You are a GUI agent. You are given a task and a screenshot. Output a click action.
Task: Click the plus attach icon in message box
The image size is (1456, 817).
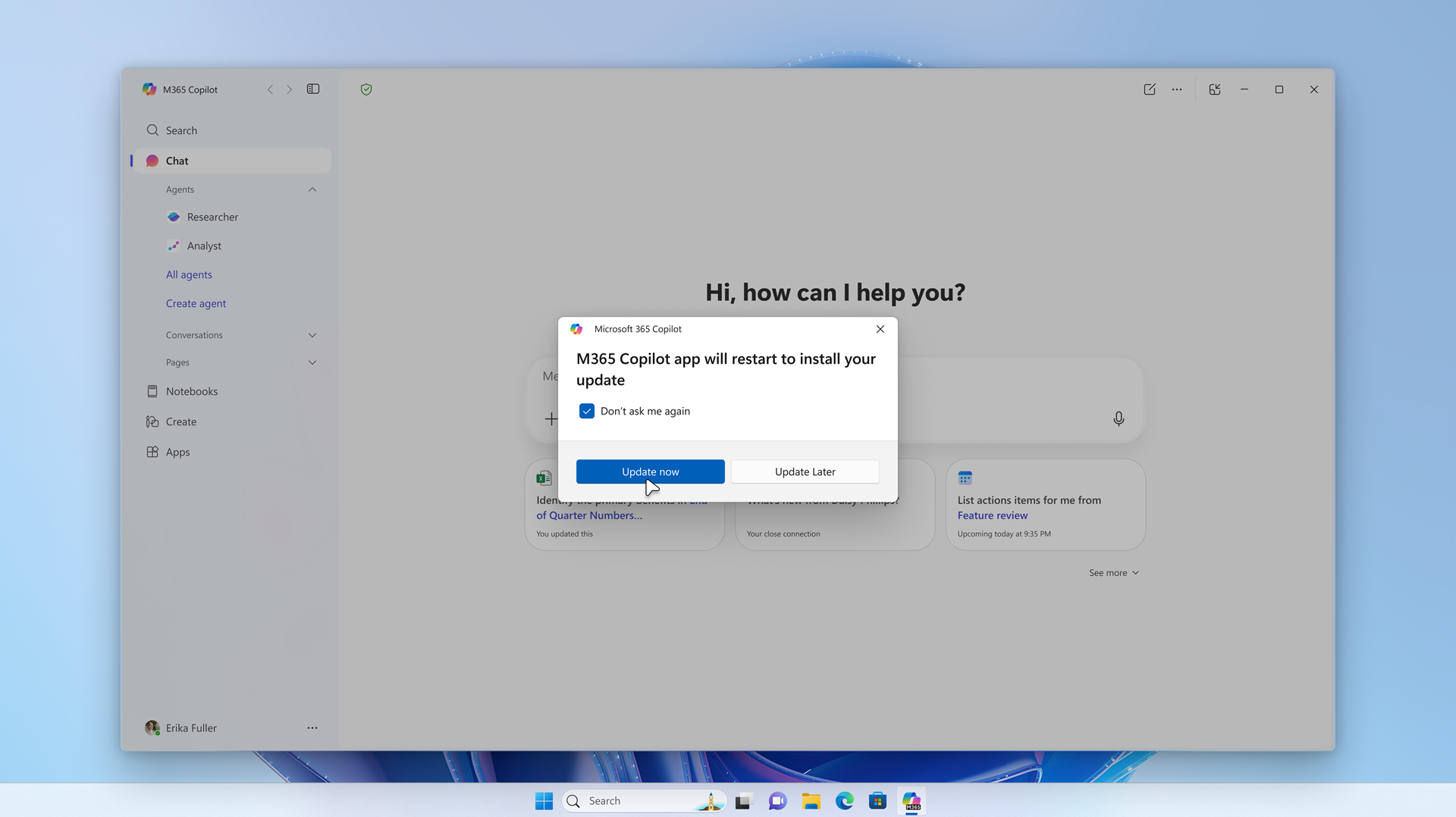click(x=551, y=418)
